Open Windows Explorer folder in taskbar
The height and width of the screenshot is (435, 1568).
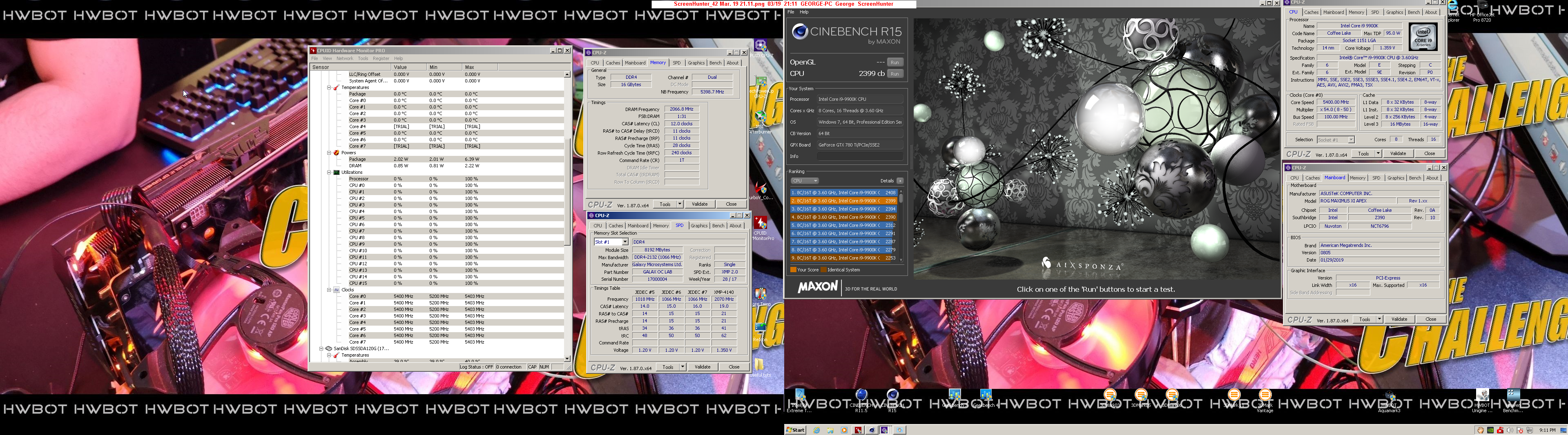(830, 430)
